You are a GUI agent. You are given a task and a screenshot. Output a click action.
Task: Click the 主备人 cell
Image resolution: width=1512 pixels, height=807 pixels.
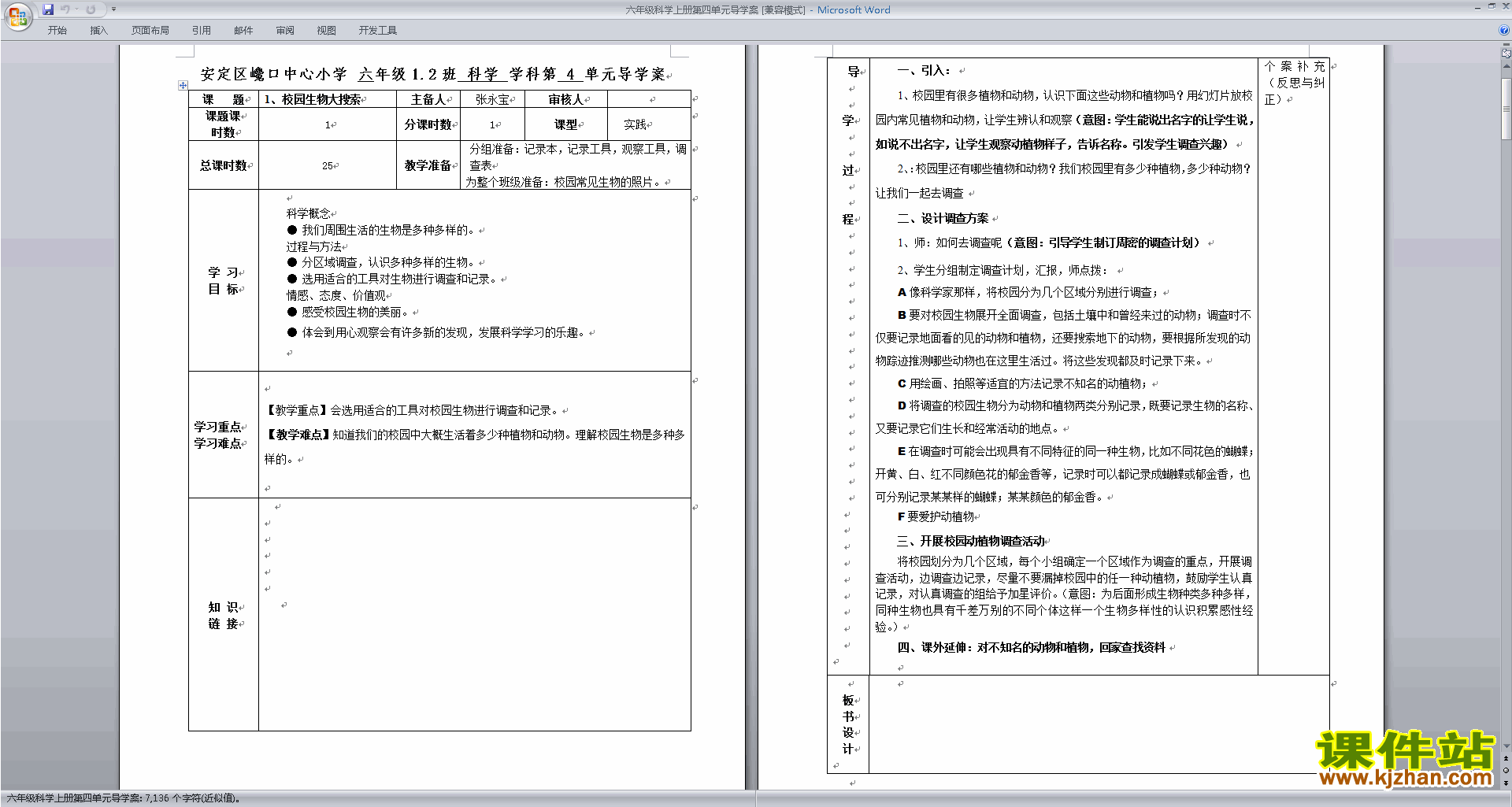tap(428, 99)
